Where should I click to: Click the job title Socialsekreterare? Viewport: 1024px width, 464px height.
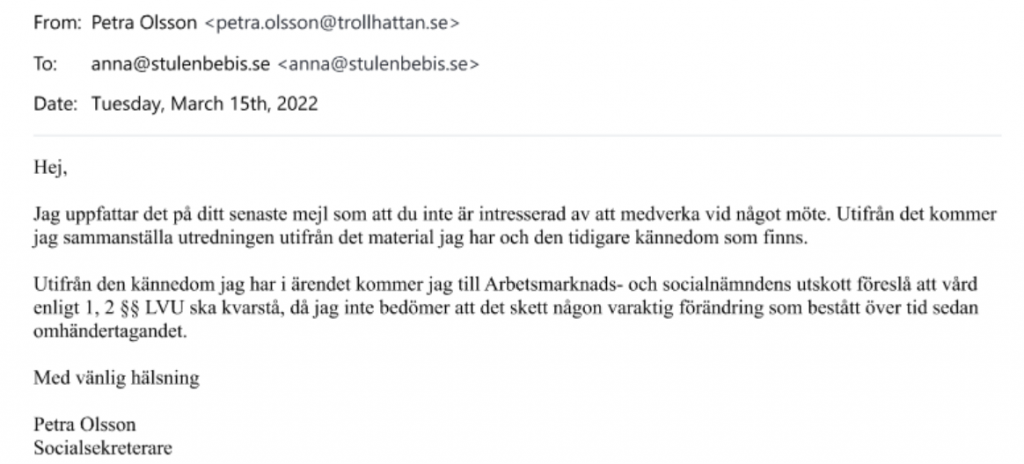tap(103, 448)
